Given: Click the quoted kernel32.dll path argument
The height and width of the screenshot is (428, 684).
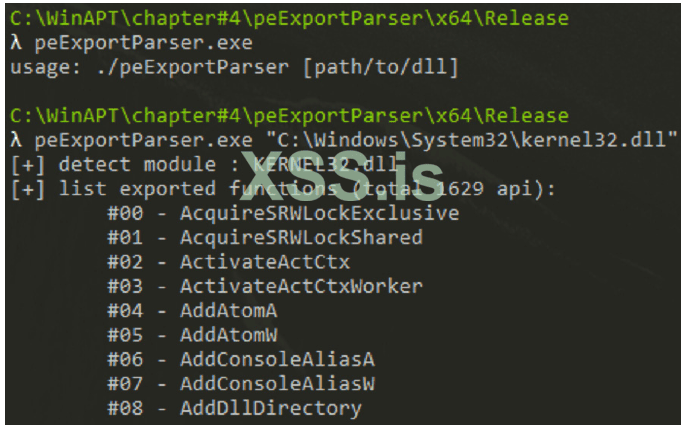Looking at the screenshot, I should (x=476, y=140).
